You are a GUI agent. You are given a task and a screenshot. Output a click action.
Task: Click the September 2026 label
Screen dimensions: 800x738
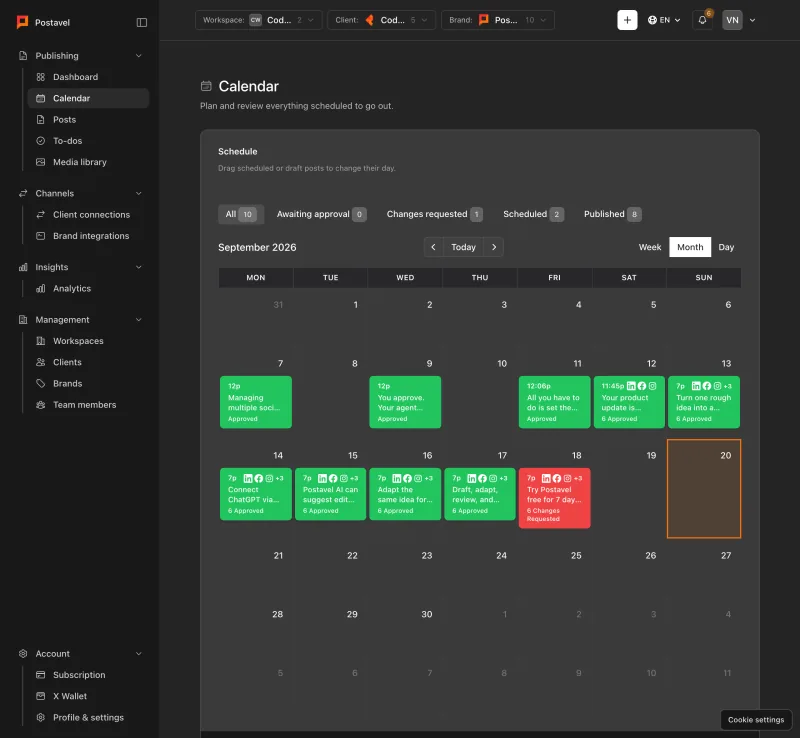257,248
